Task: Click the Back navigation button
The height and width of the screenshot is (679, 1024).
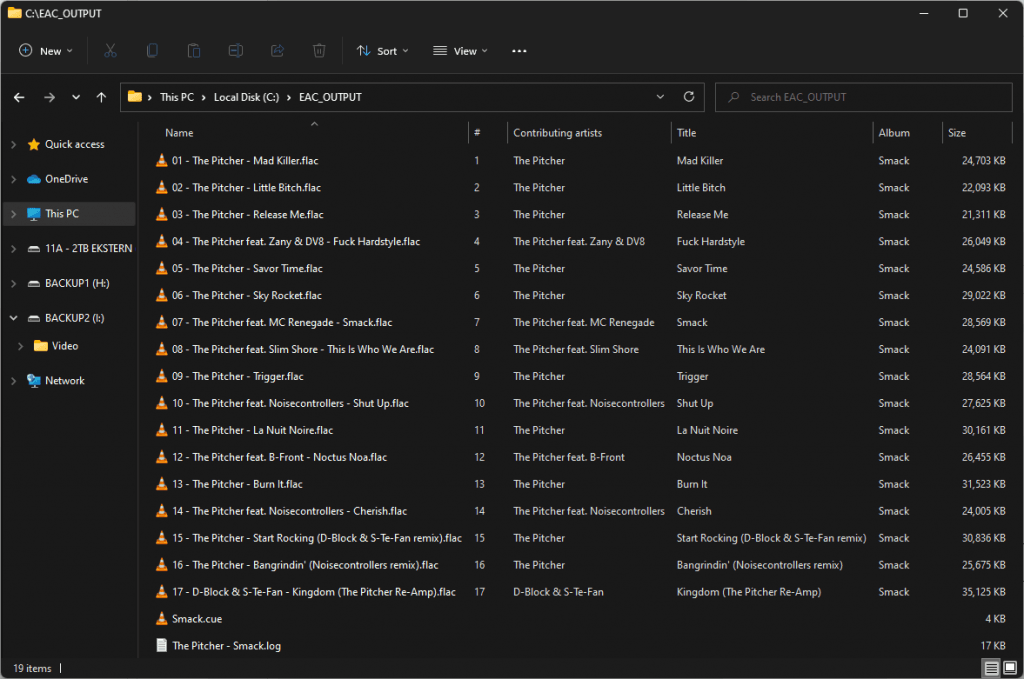Action: 20,97
